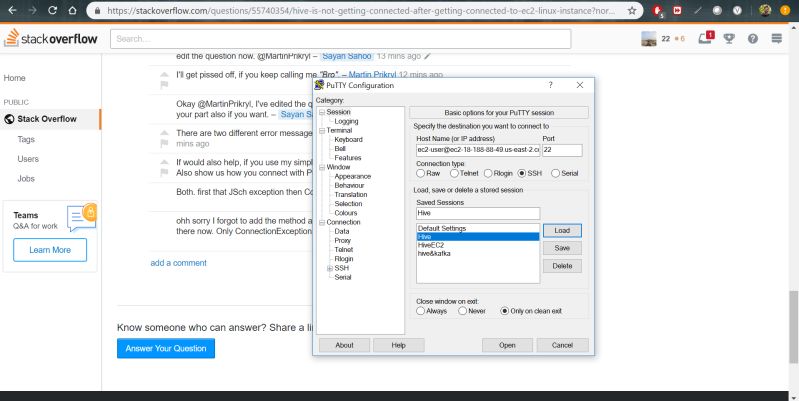Image resolution: width=799 pixels, height=401 pixels.
Task: Open Users in the left sidebar
Action: pos(28,159)
